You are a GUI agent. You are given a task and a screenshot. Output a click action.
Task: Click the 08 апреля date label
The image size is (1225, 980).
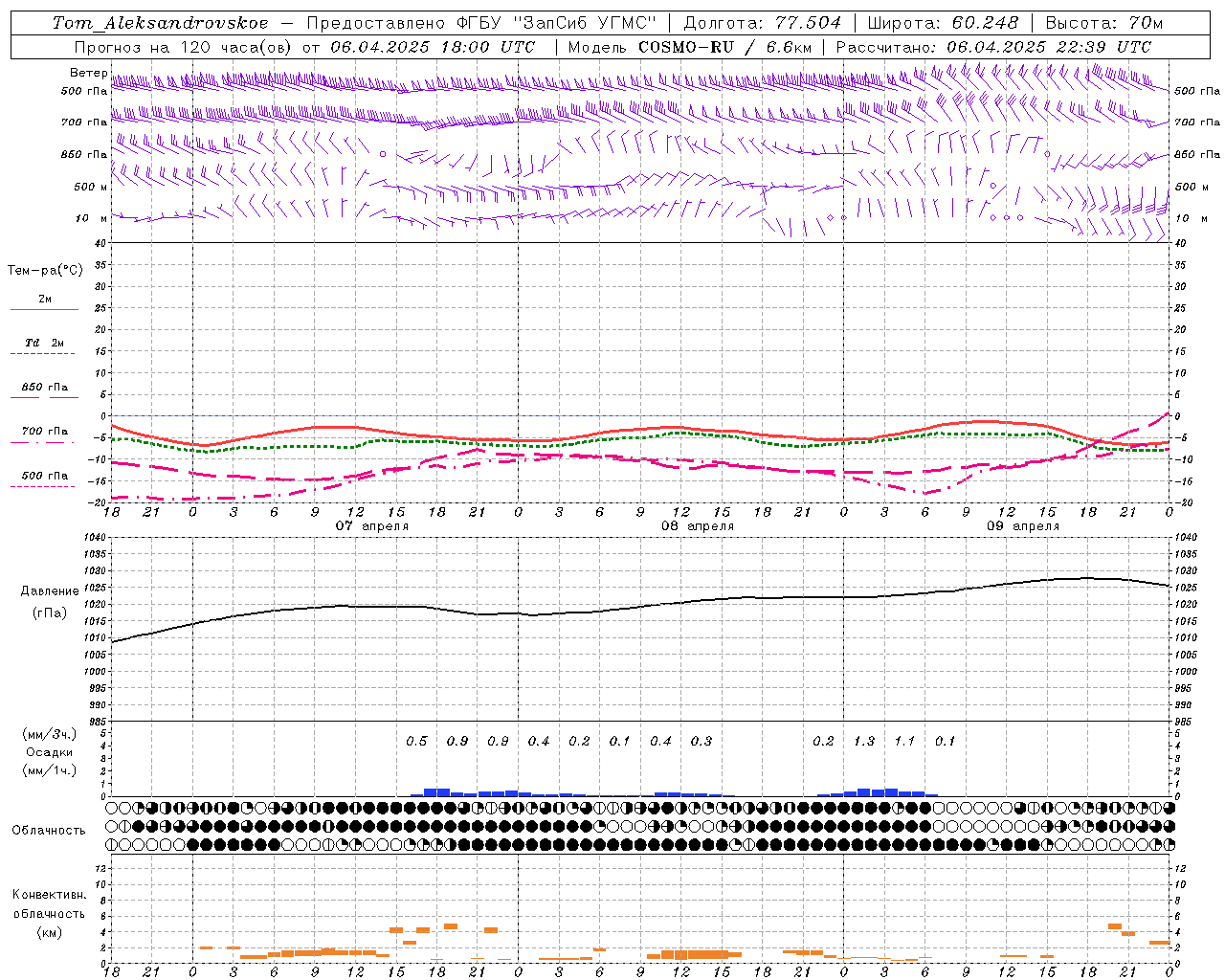coord(698,526)
